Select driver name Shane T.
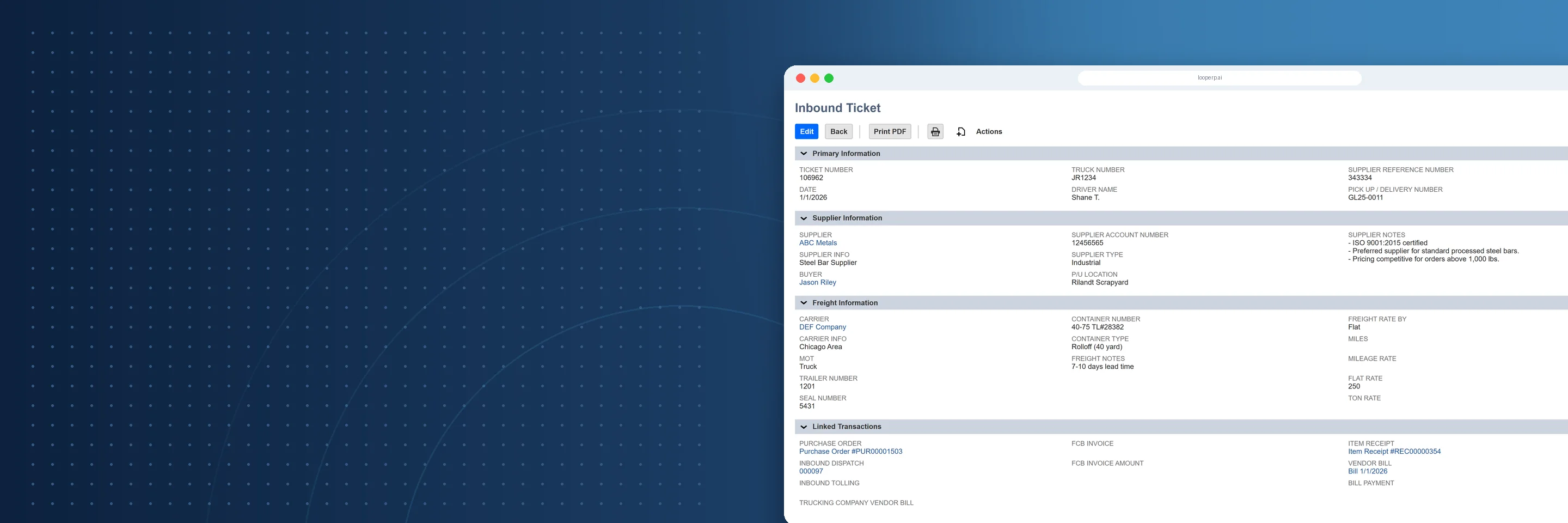Screen dimensions: 1568x523 coord(1085,197)
